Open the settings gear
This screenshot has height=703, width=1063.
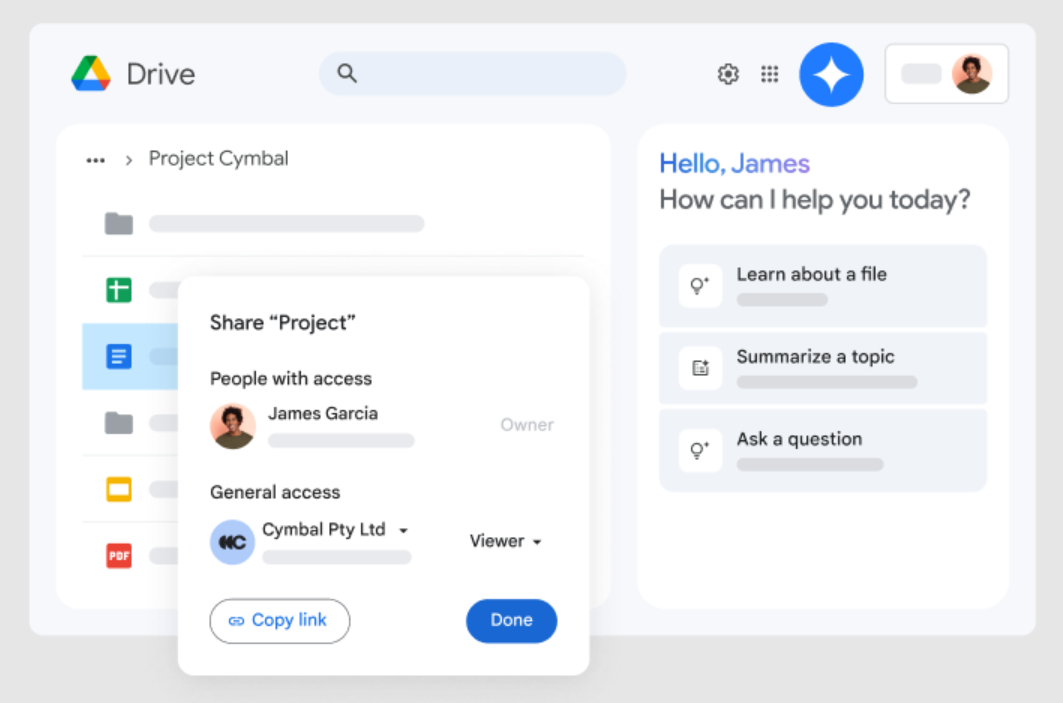click(x=728, y=74)
